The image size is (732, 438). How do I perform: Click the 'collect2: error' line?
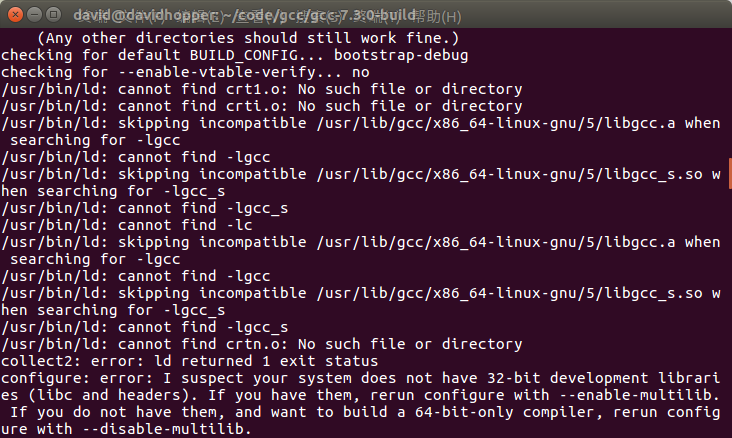190,360
